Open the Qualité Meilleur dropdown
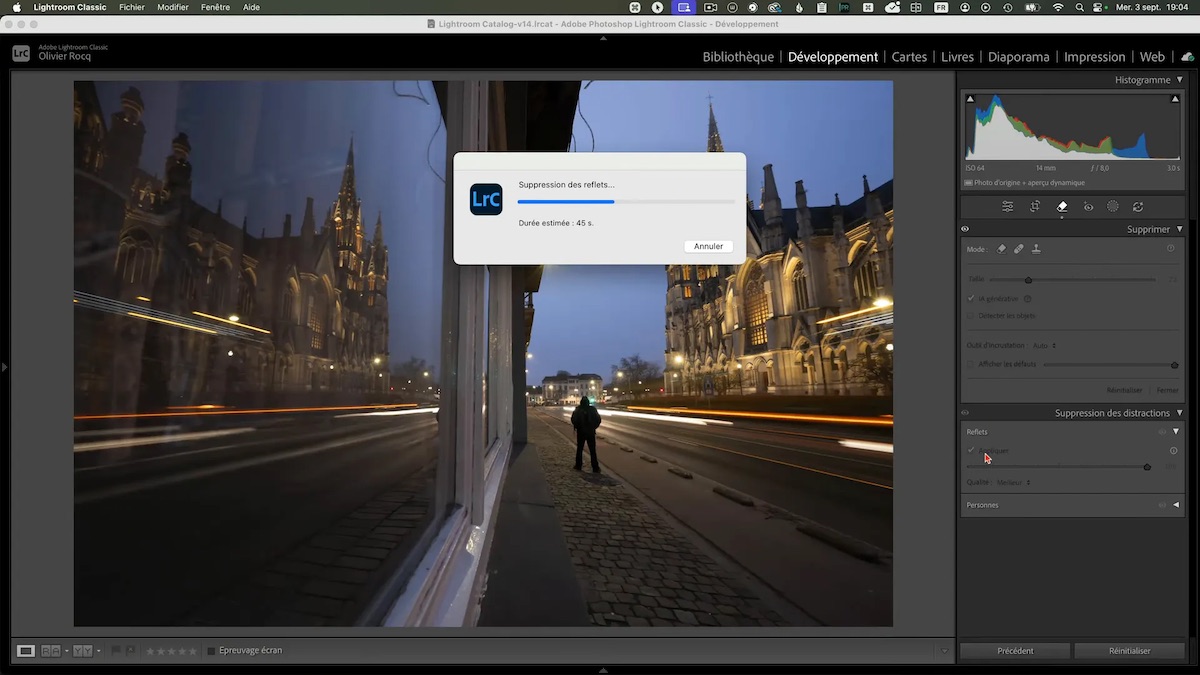 1014,483
